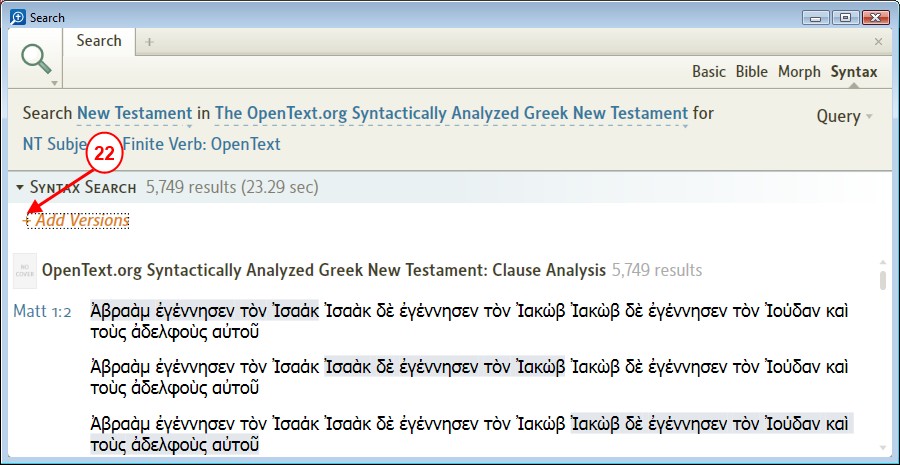Change the New Testament search range
The image size is (900, 465).
click(134, 113)
